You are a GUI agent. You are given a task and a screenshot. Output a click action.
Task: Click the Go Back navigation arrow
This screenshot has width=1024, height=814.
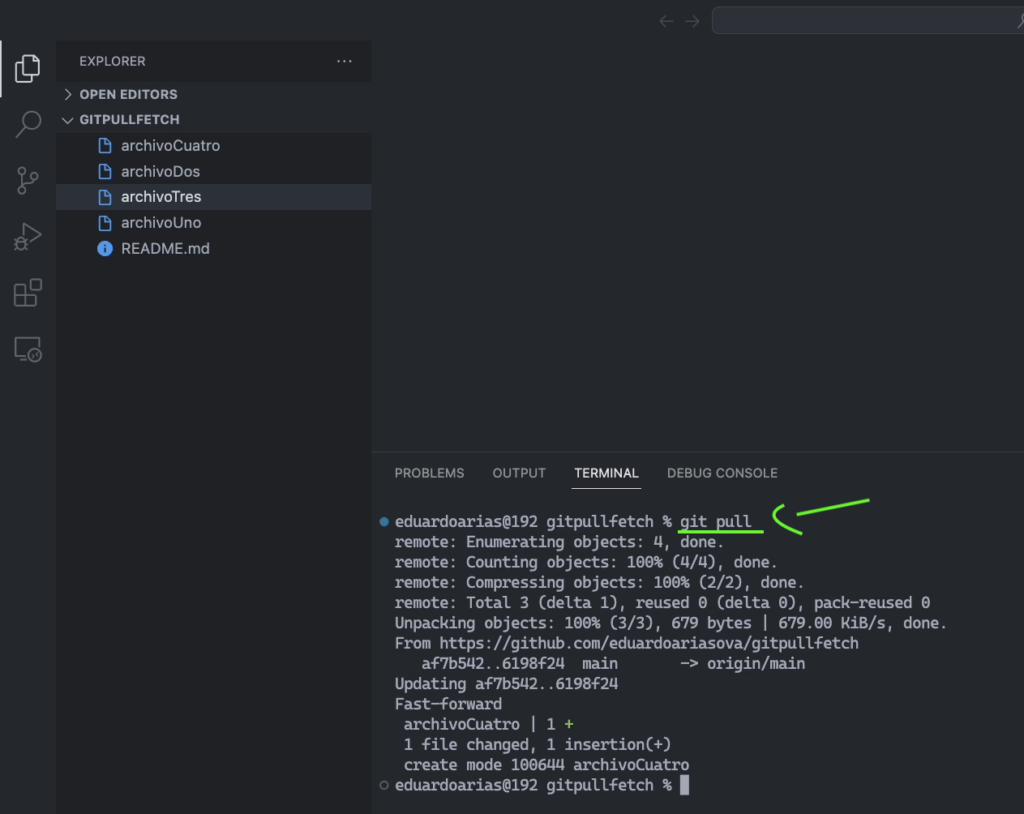[666, 22]
